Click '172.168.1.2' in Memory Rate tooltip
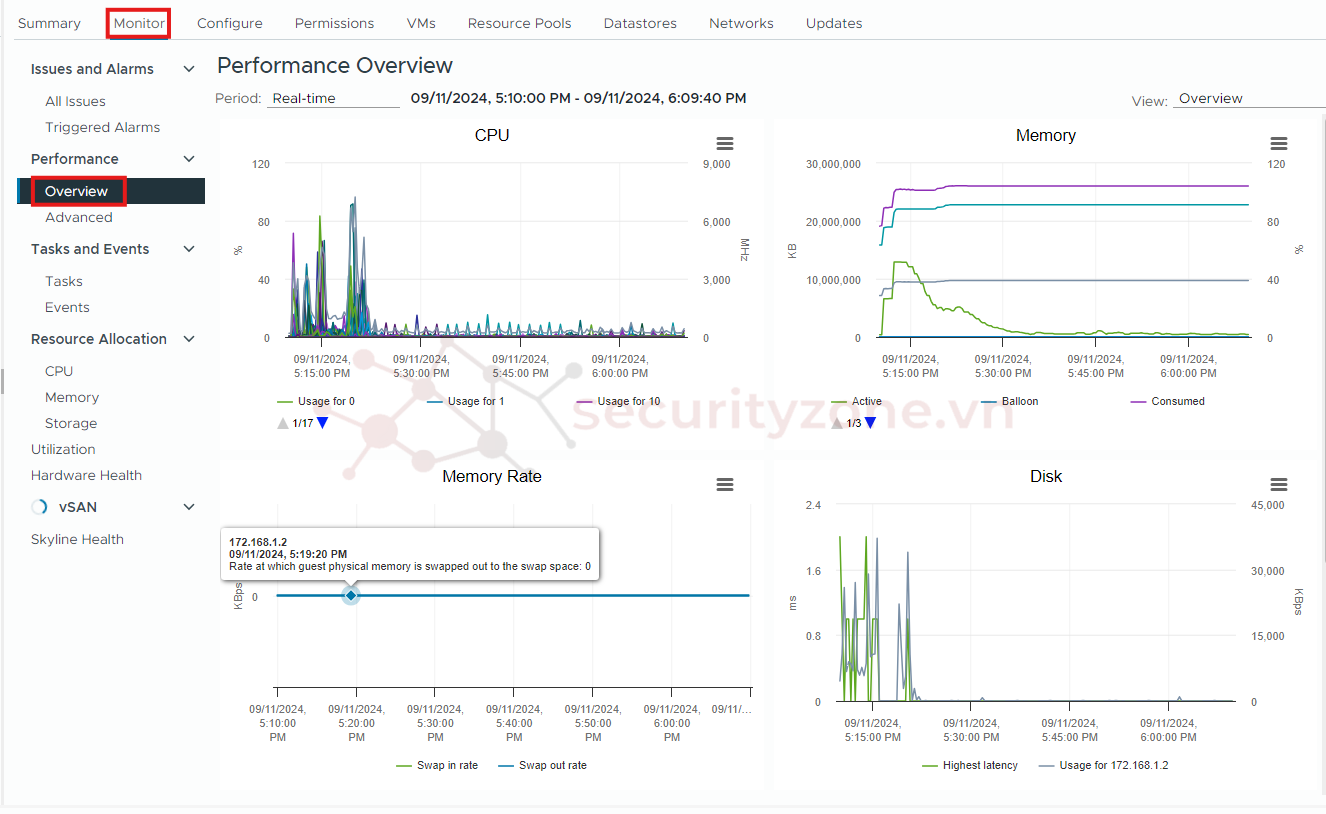This screenshot has height=814, width=1326. [x=258, y=542]
